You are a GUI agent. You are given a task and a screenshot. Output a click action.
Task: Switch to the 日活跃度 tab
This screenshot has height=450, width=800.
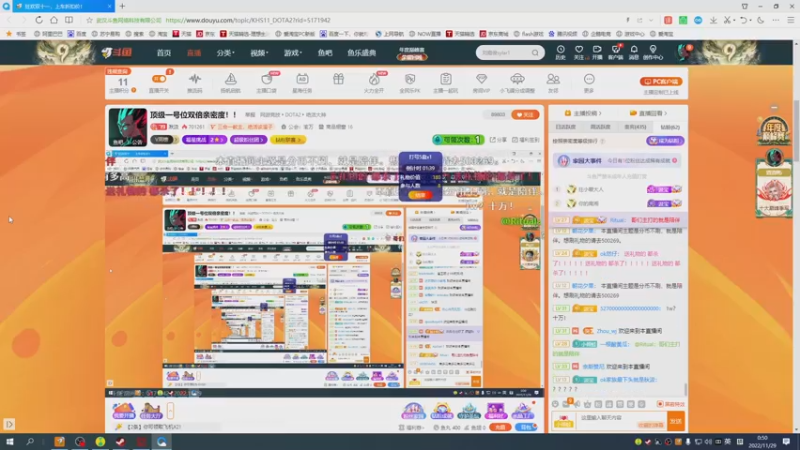(565, 127)
